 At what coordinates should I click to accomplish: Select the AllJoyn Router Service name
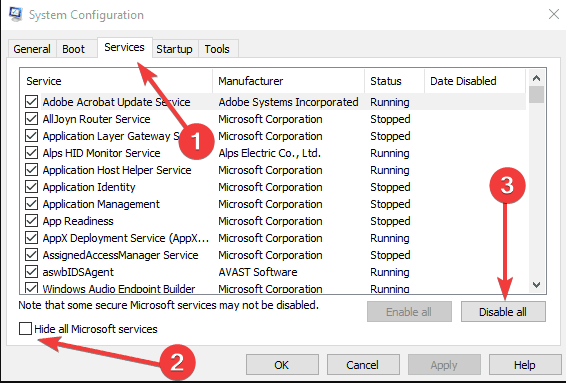pos(96,119)
